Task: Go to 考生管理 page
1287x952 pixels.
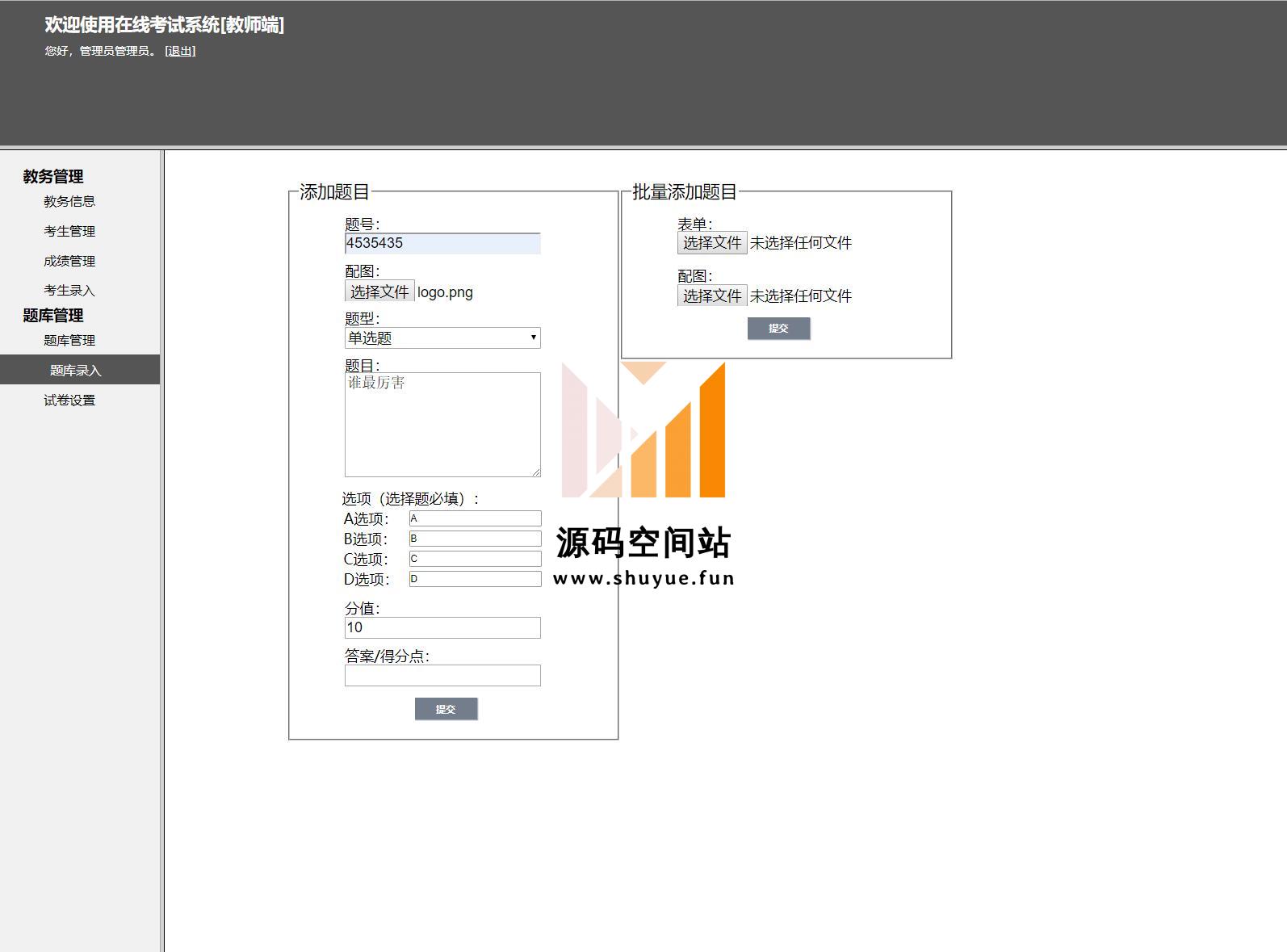Action: 69,232
